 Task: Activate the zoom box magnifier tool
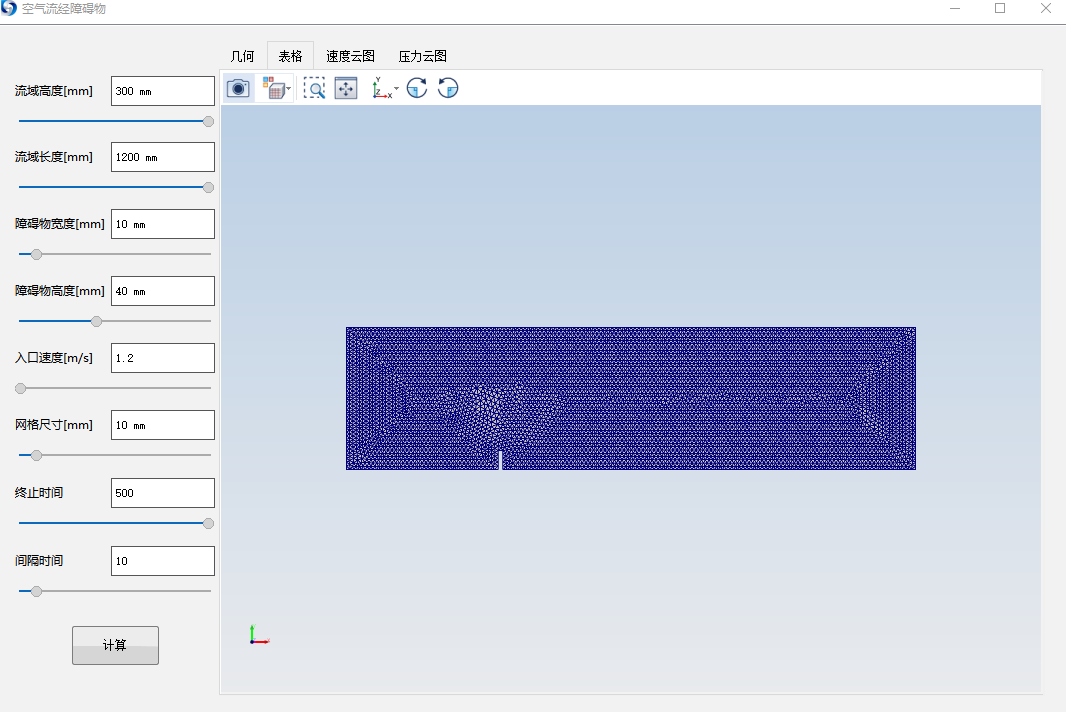pyautogui.click(x=315, y=88)
